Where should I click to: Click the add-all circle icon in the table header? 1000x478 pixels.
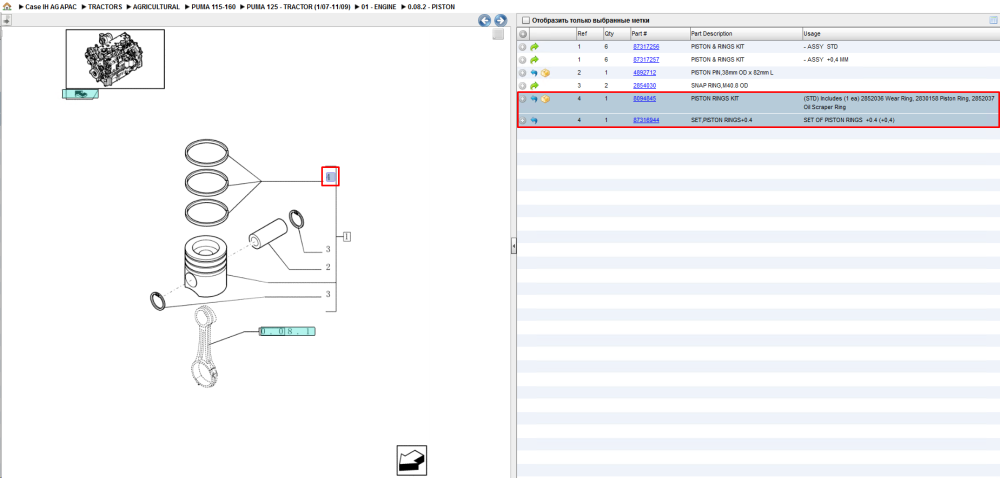click(523, 34)
